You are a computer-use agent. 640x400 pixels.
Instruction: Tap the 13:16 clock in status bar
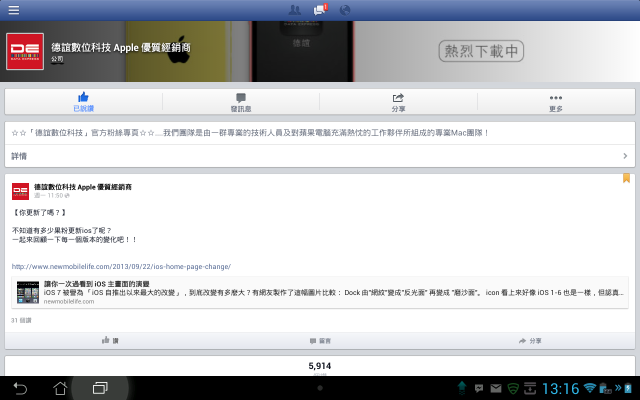click(x=560, y=389)
